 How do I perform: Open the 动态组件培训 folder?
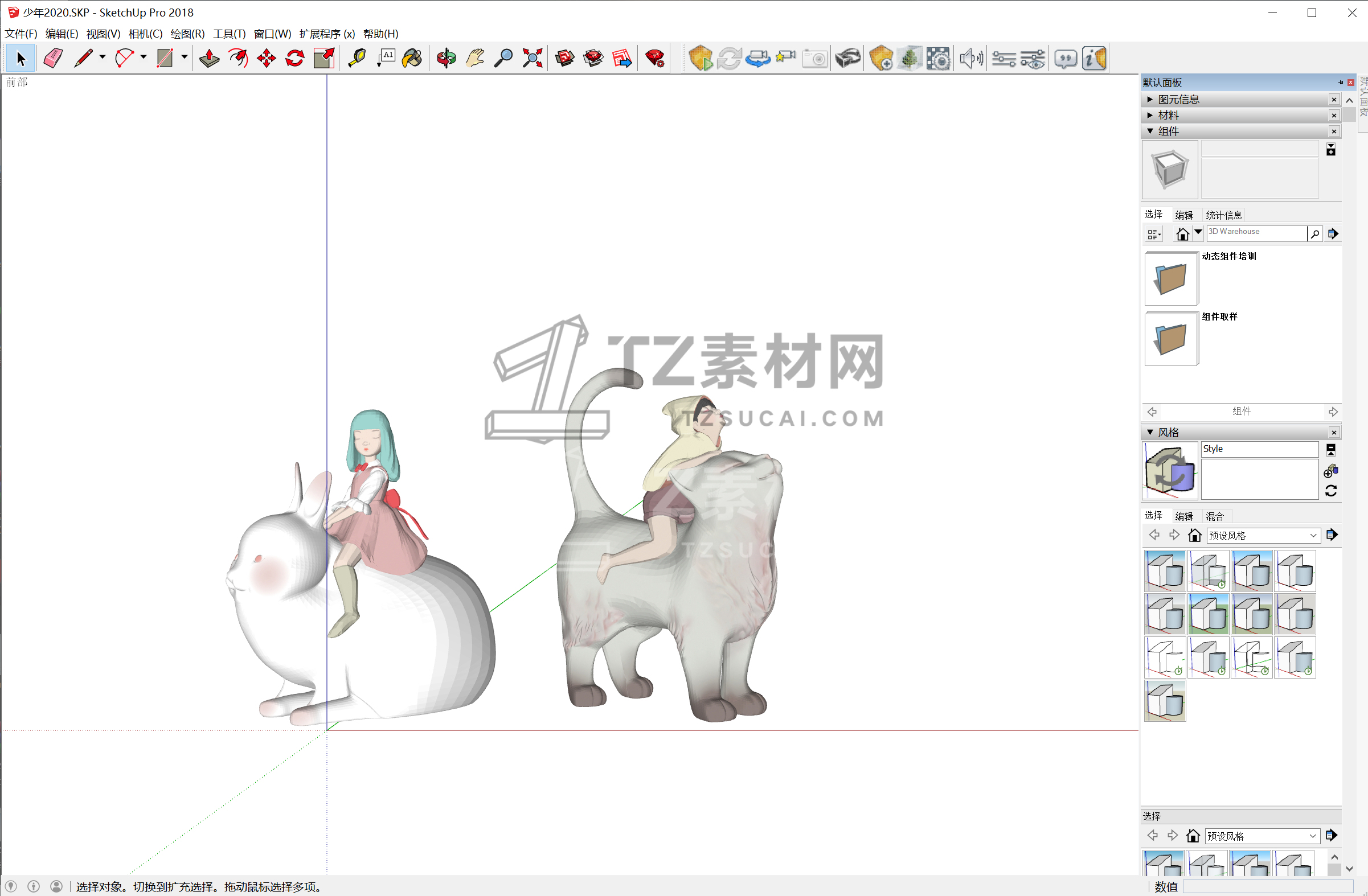(x=1171, y=279)
